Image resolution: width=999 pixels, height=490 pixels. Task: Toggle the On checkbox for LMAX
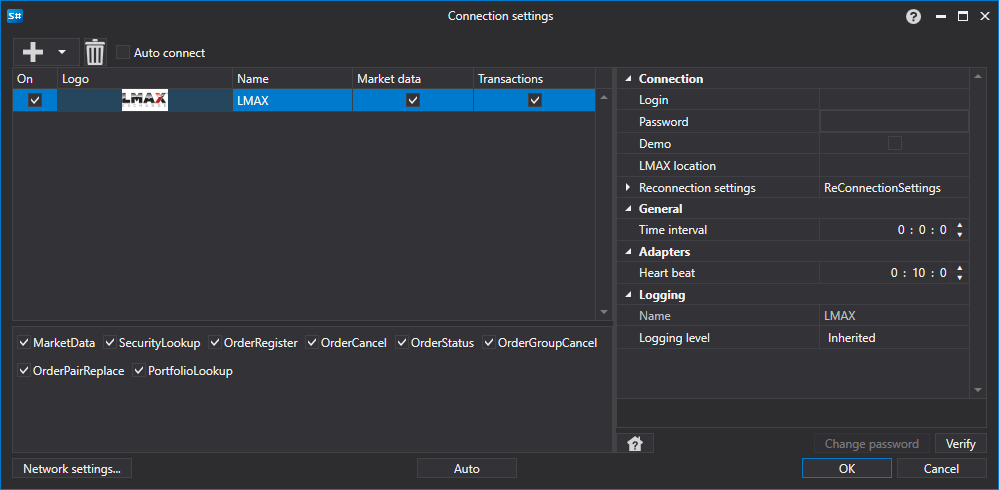(x=35, y=100)
